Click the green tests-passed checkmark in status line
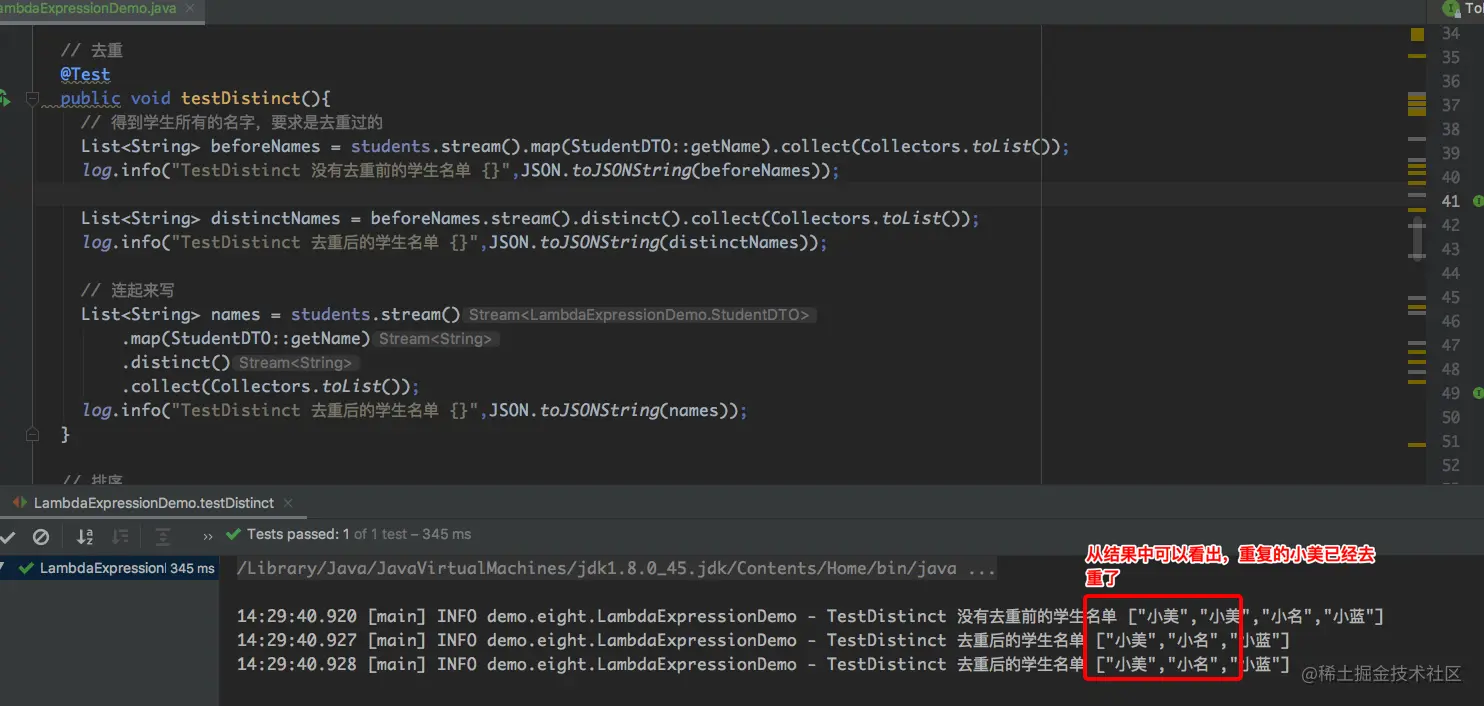This screenshot has width=1484, height=706. (234, 535)
